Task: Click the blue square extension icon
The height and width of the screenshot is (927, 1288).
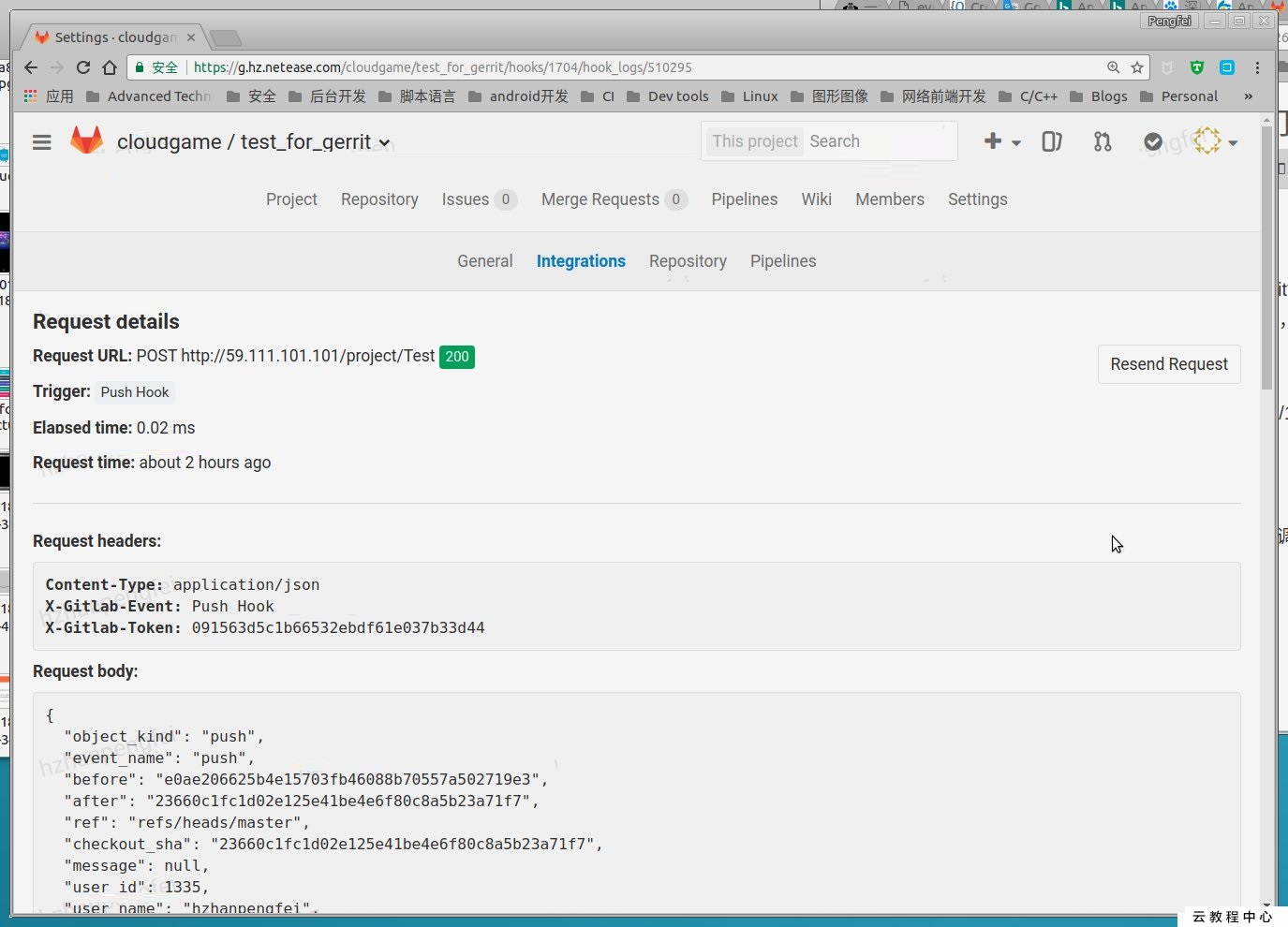Action: point(1227,67)
